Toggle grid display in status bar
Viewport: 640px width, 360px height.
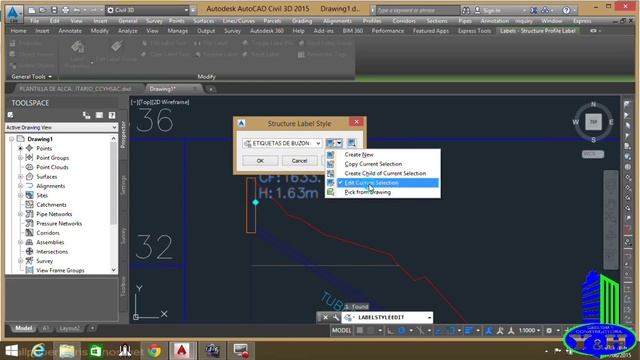click(x=360, y=330)
